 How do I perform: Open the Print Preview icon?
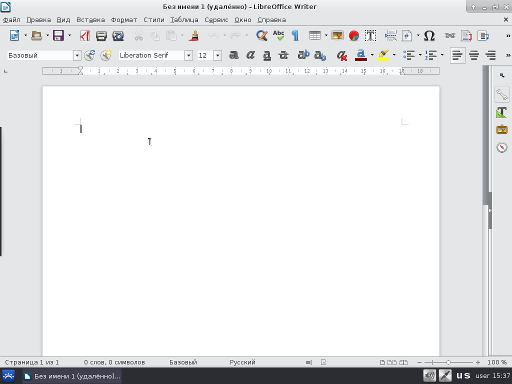click(x=118, y=35)
